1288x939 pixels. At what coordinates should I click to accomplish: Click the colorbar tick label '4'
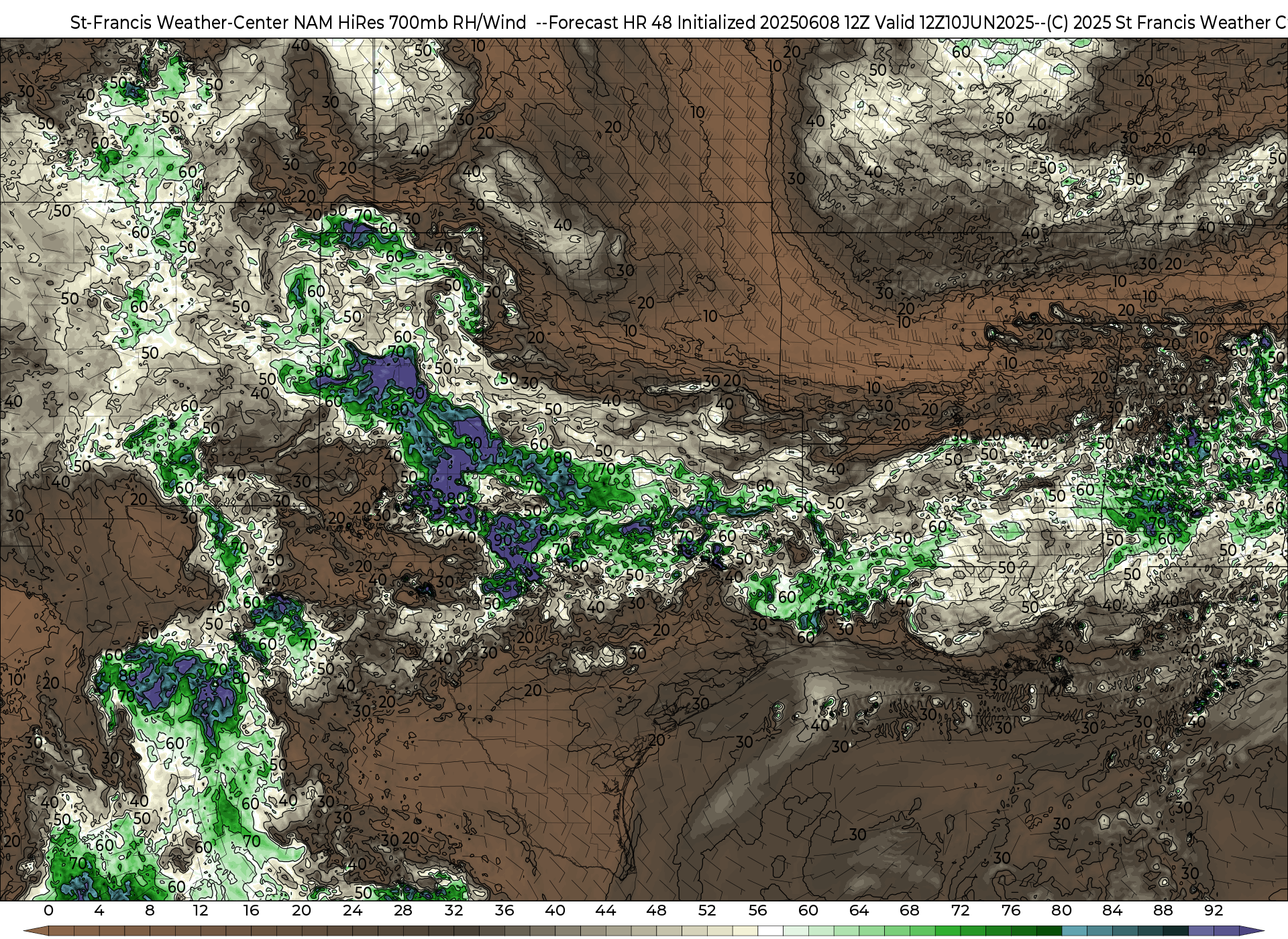(x=99, y=910)
